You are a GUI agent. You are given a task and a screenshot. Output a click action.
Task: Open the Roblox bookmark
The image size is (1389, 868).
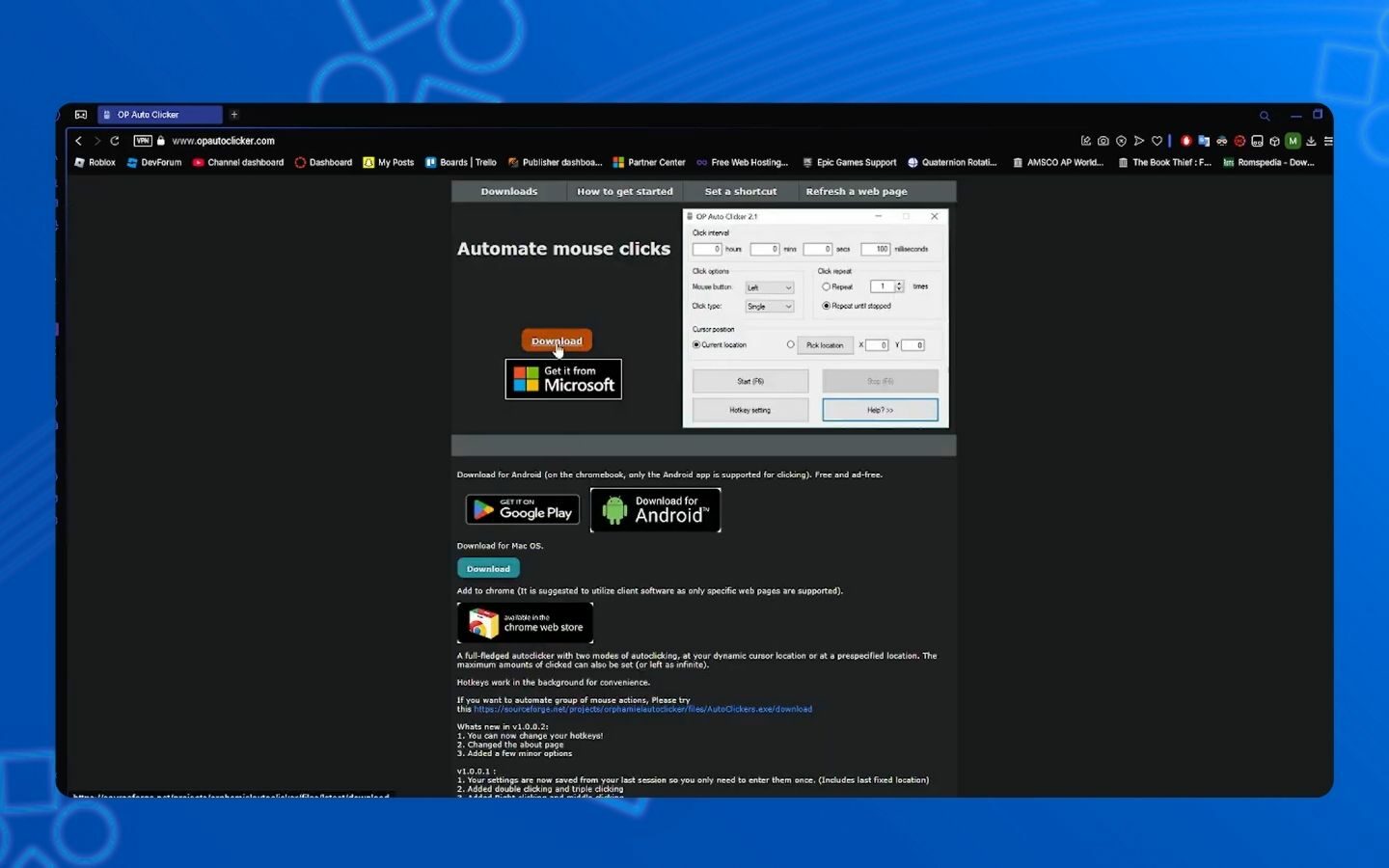click(x=95, y=163)
